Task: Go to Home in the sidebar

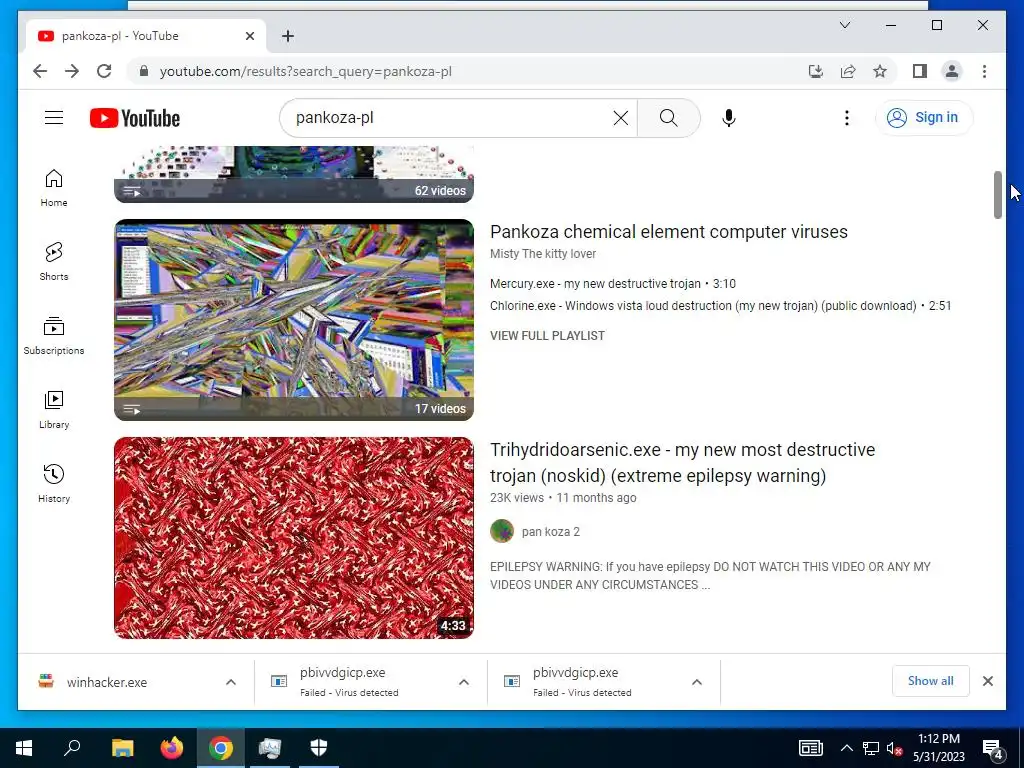Action: [x=54, y=188]
